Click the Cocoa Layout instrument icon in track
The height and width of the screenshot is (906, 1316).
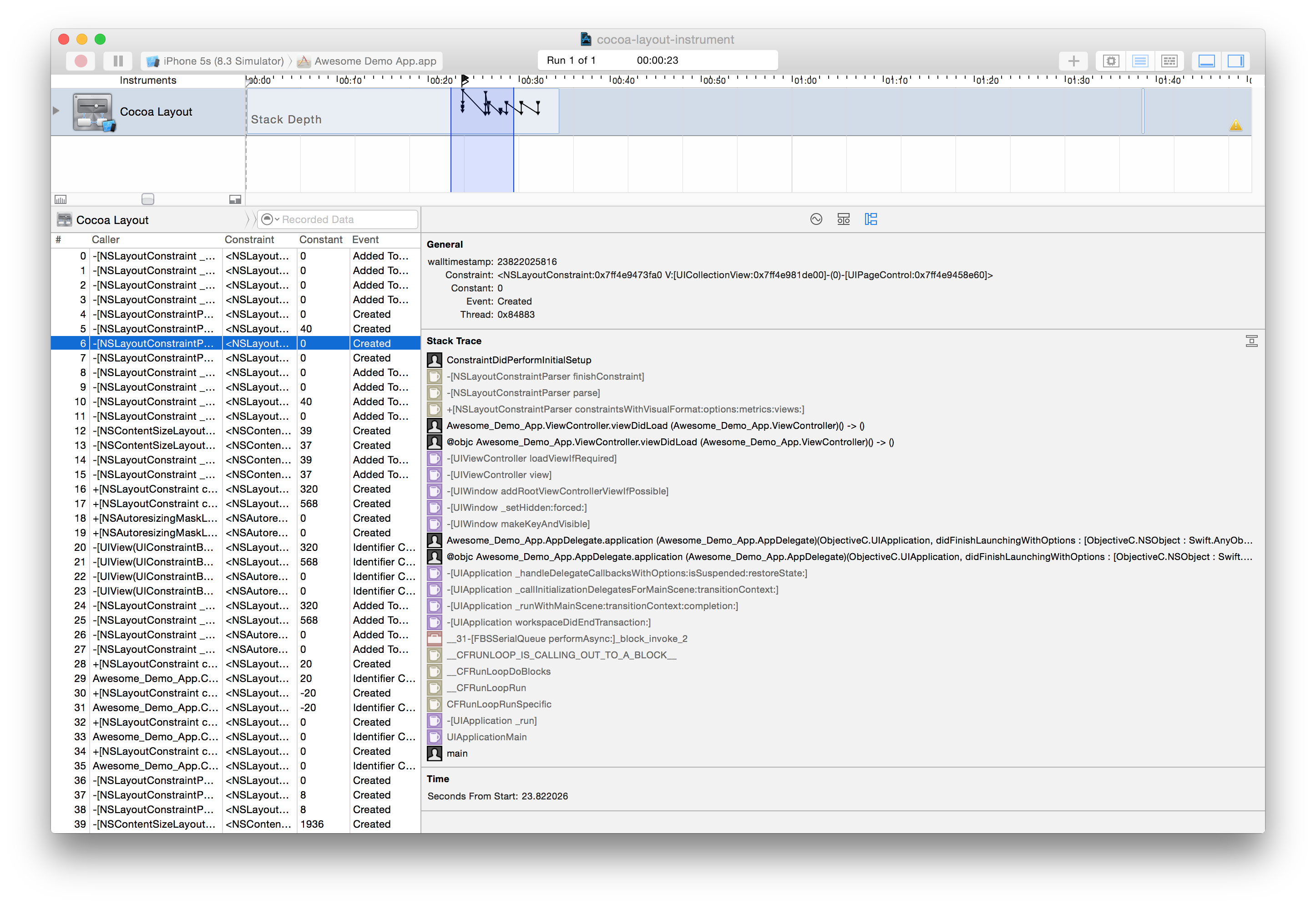[x=94, y=112]
